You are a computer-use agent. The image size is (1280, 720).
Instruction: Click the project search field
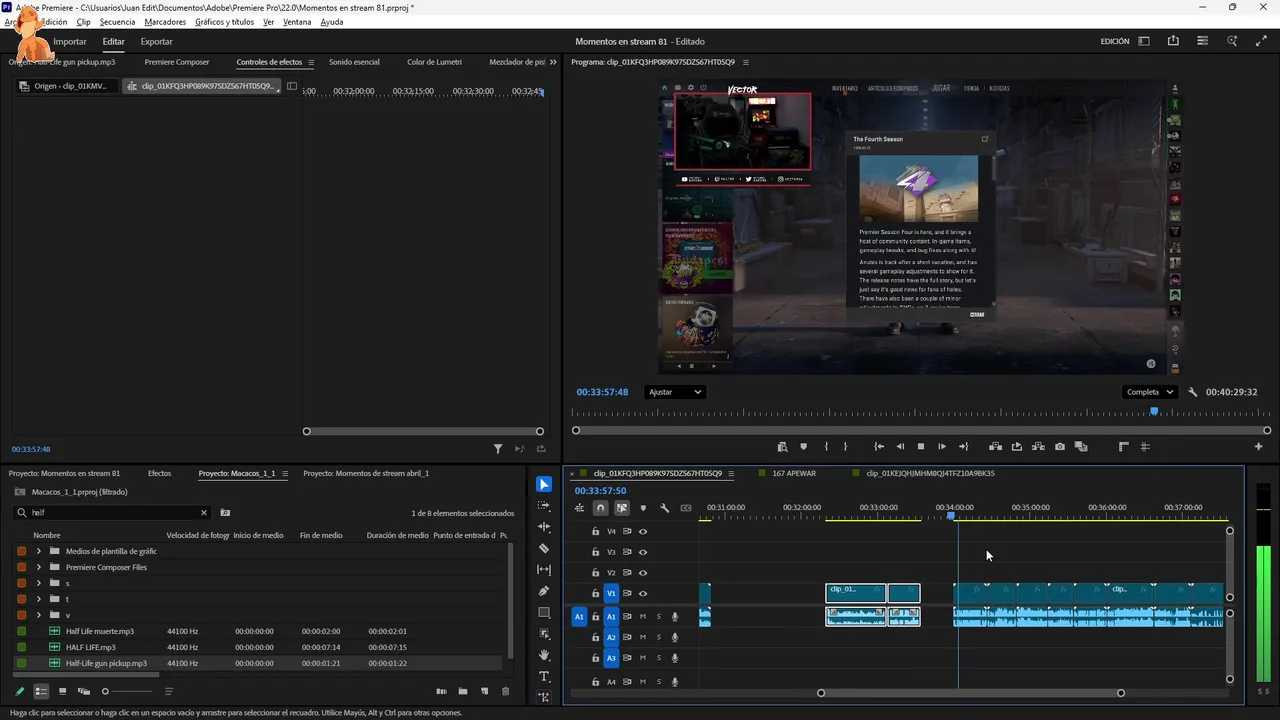(x=113, y=513)
